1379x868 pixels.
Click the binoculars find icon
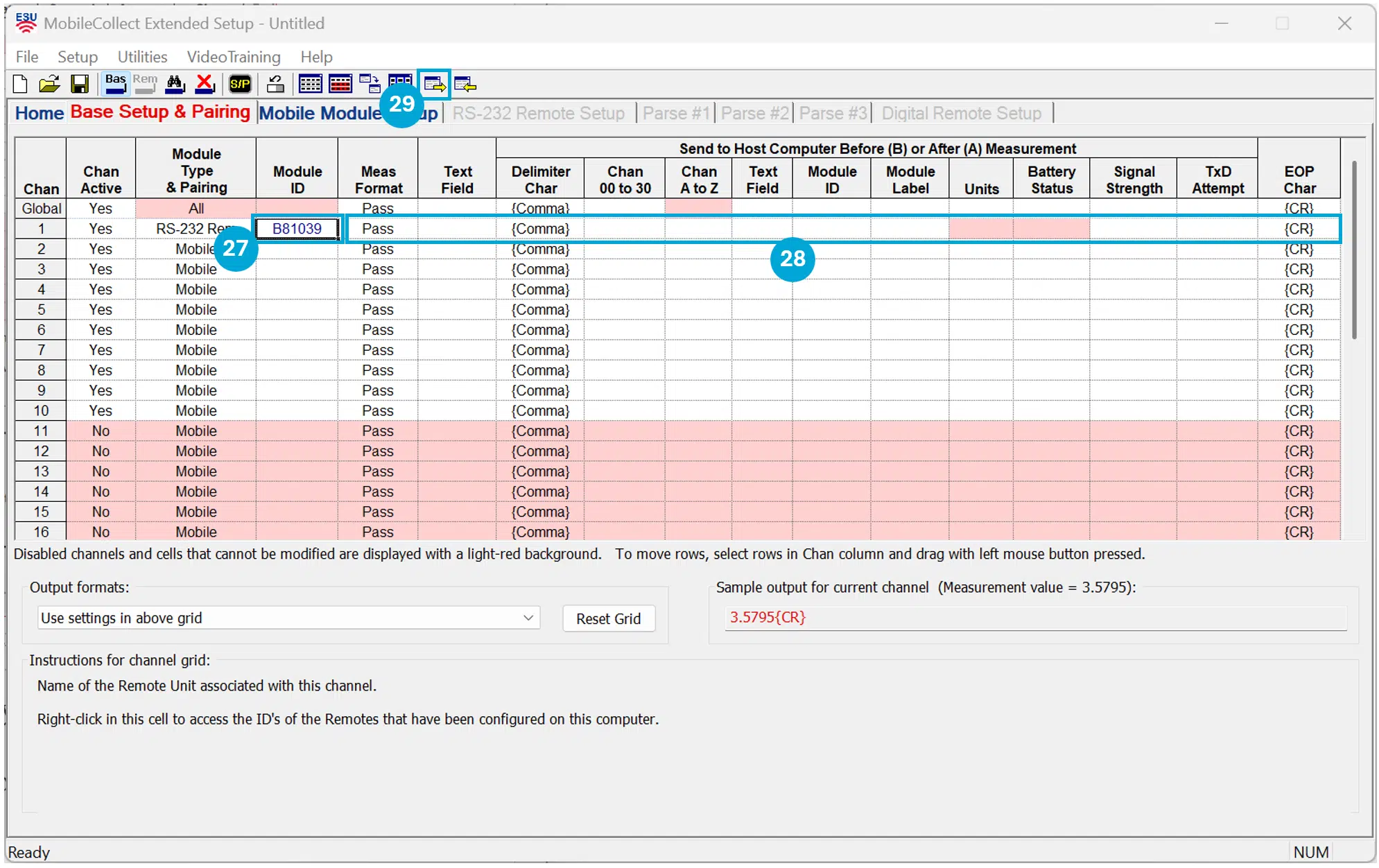(x=175, y=85)
